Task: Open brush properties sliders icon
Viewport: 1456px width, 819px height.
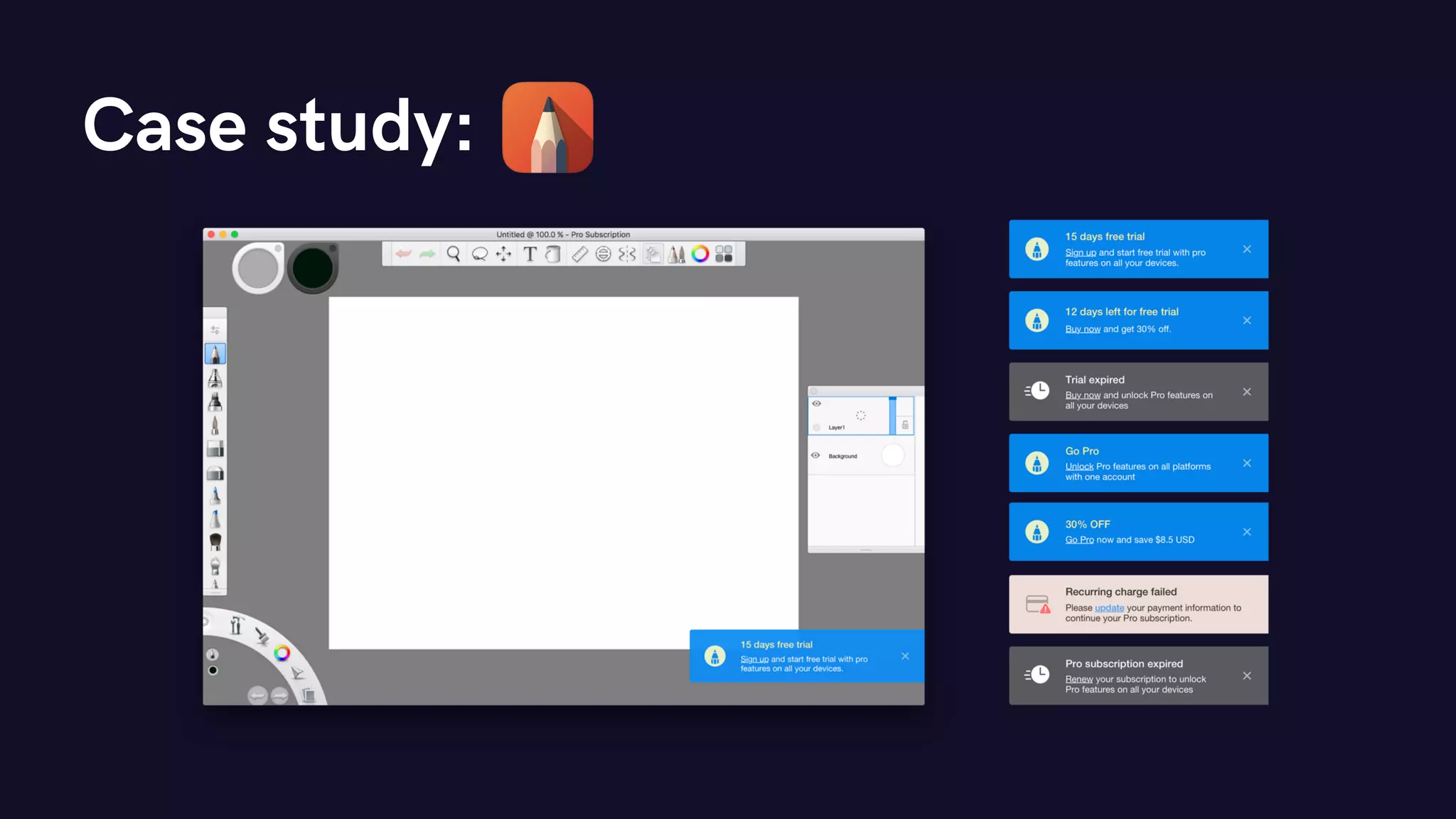Action: tap(215, 330)
